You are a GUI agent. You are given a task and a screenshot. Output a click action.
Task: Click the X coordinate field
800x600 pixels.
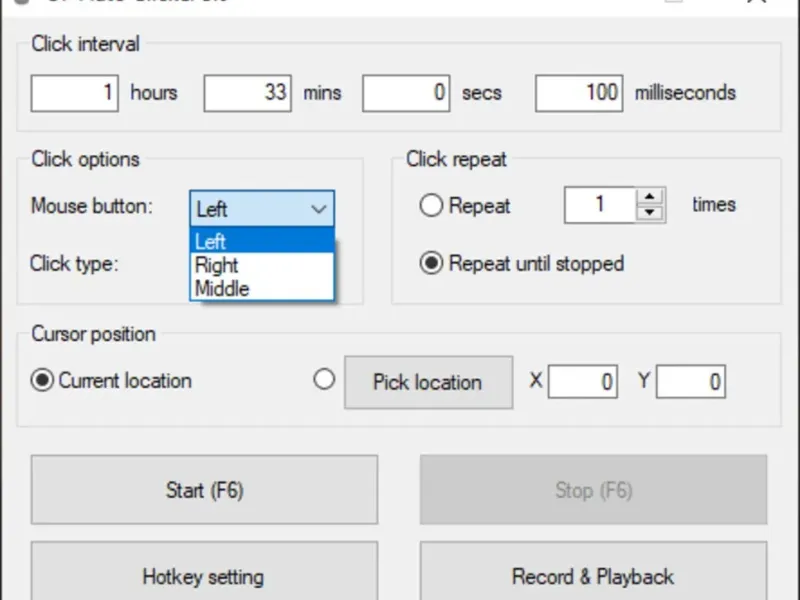583,382
